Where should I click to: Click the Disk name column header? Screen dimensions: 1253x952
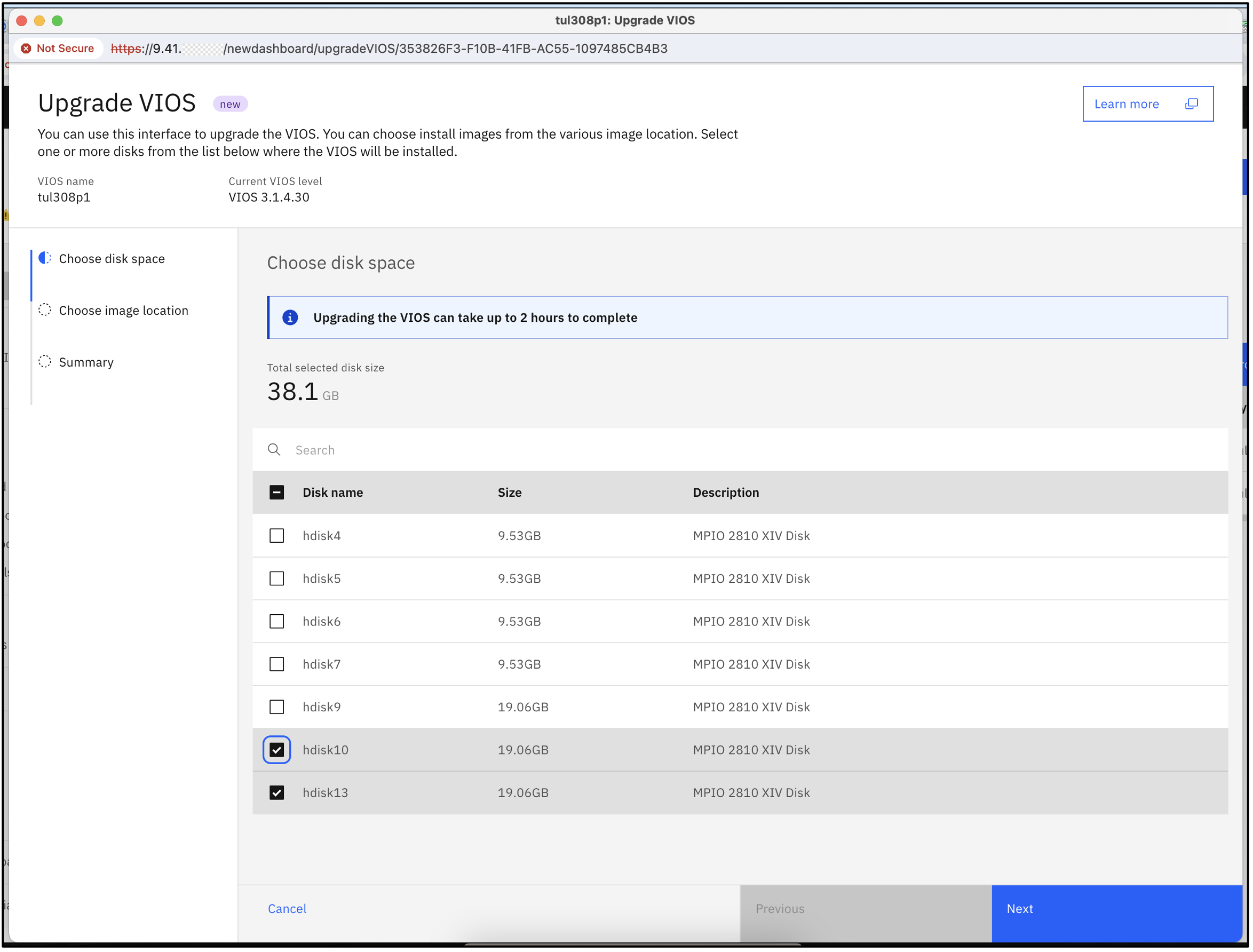[333, 493]
